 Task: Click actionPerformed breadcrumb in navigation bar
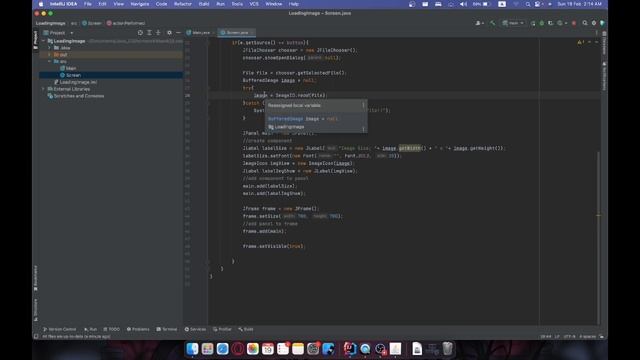click(x=126, y=23)
